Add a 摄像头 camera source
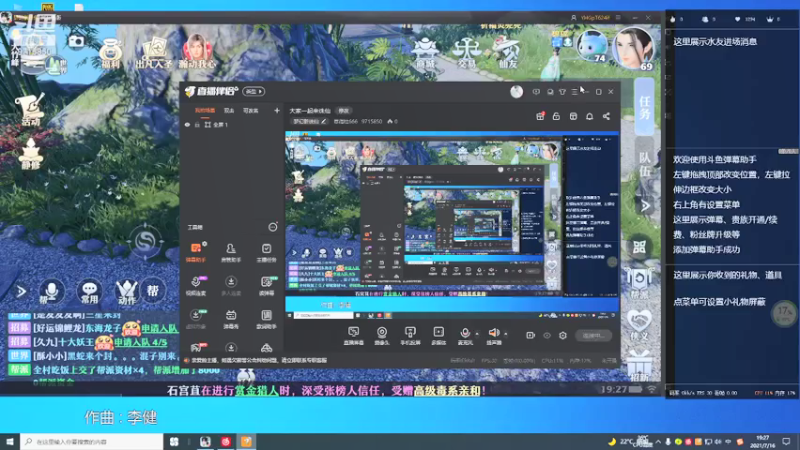The image size is (800, 450). (x=382, y=336)
